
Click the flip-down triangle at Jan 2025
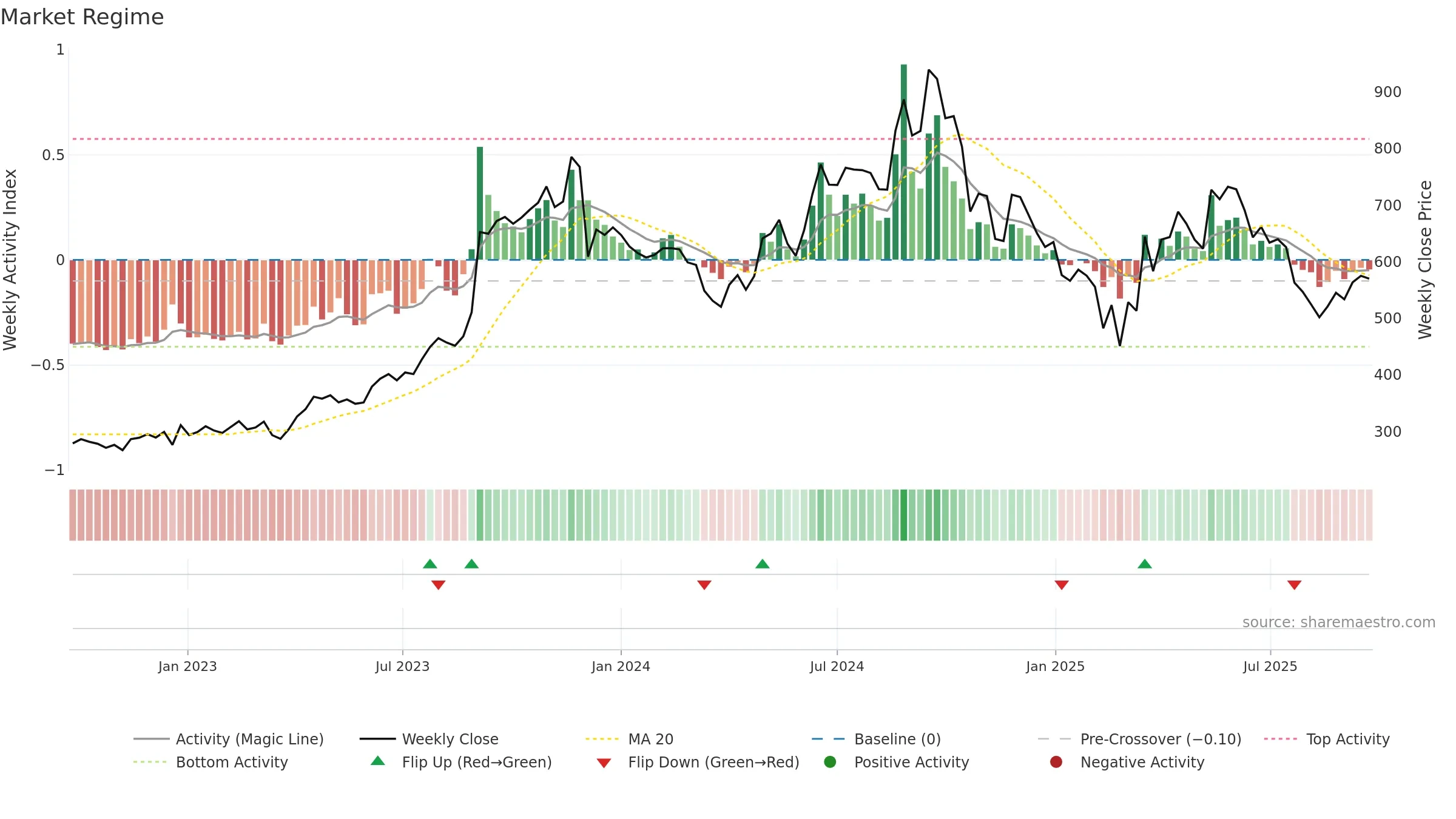tap(1062, 585)
